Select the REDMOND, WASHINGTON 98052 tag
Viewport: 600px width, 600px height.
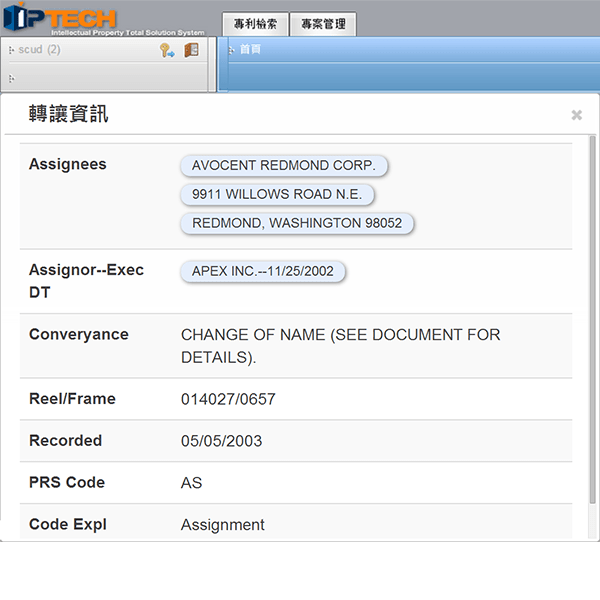[297, 223]
